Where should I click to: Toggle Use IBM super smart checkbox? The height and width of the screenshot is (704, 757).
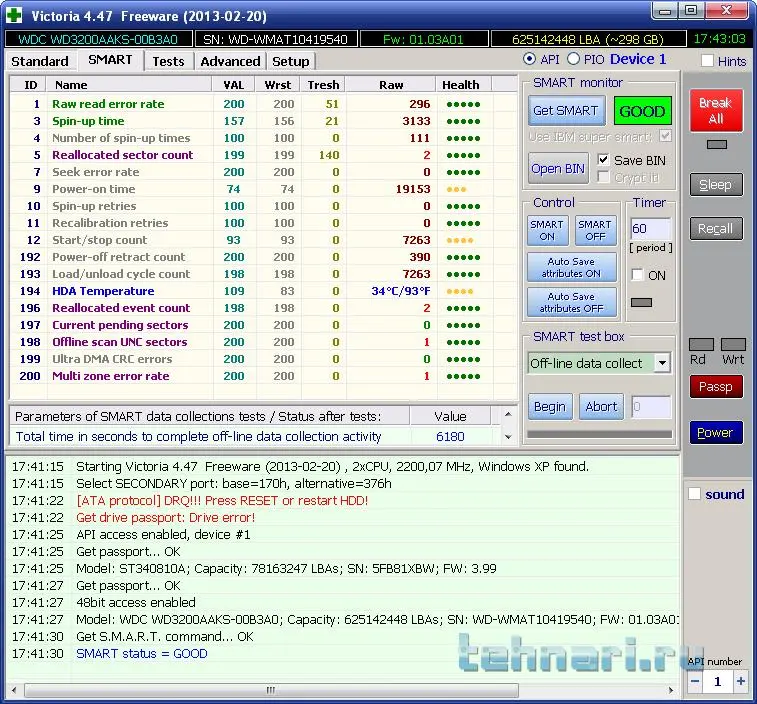[x=665, y=136]
